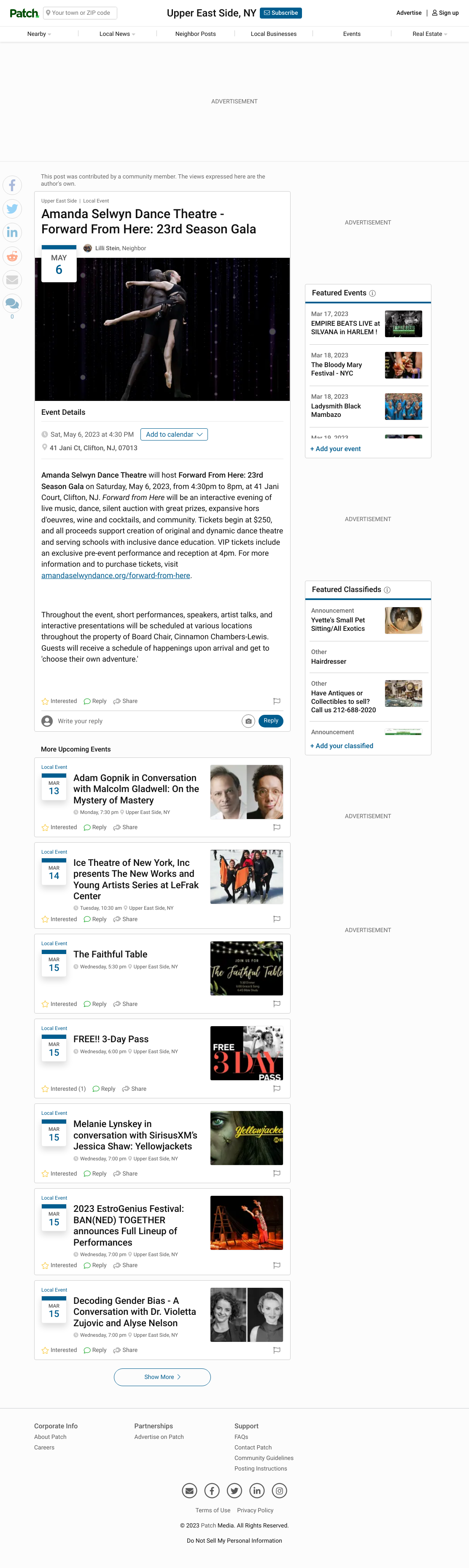Screen dimensions: 469x1568
Task: Open the Community Guidelines footer link
Action: point(264,1458)
